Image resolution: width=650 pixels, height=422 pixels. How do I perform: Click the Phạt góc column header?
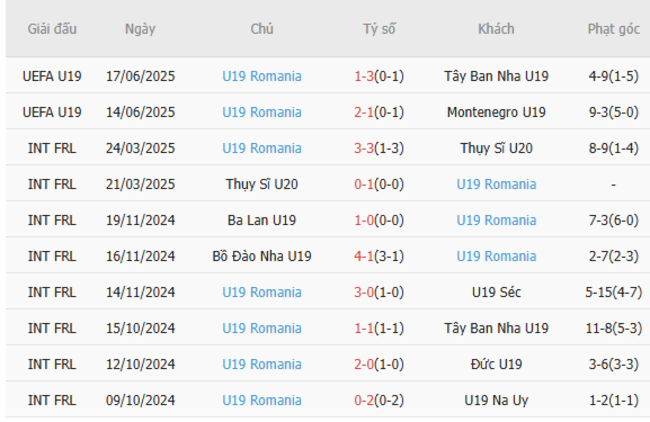pos(613,29)
